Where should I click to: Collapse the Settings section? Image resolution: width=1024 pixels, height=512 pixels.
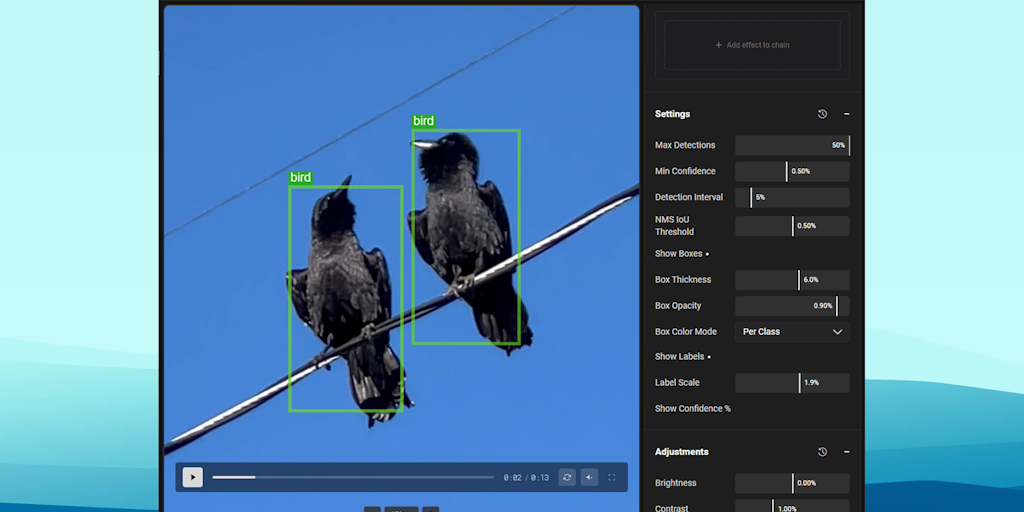point(846,114)
